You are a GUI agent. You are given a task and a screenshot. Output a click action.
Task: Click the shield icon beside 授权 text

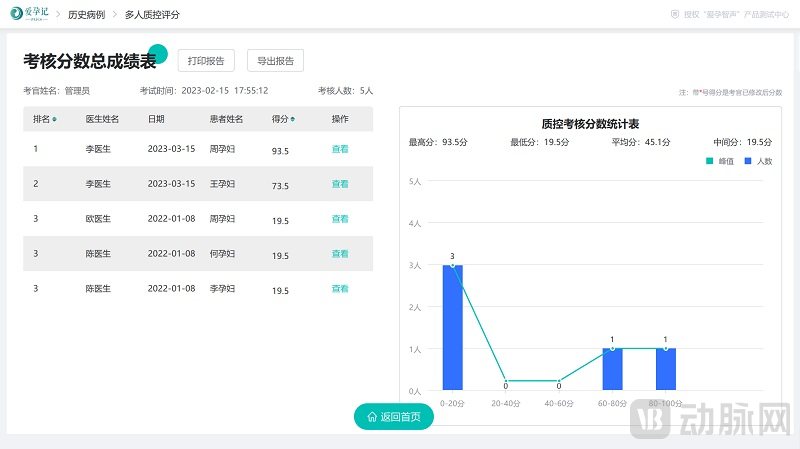coord(674,15)
